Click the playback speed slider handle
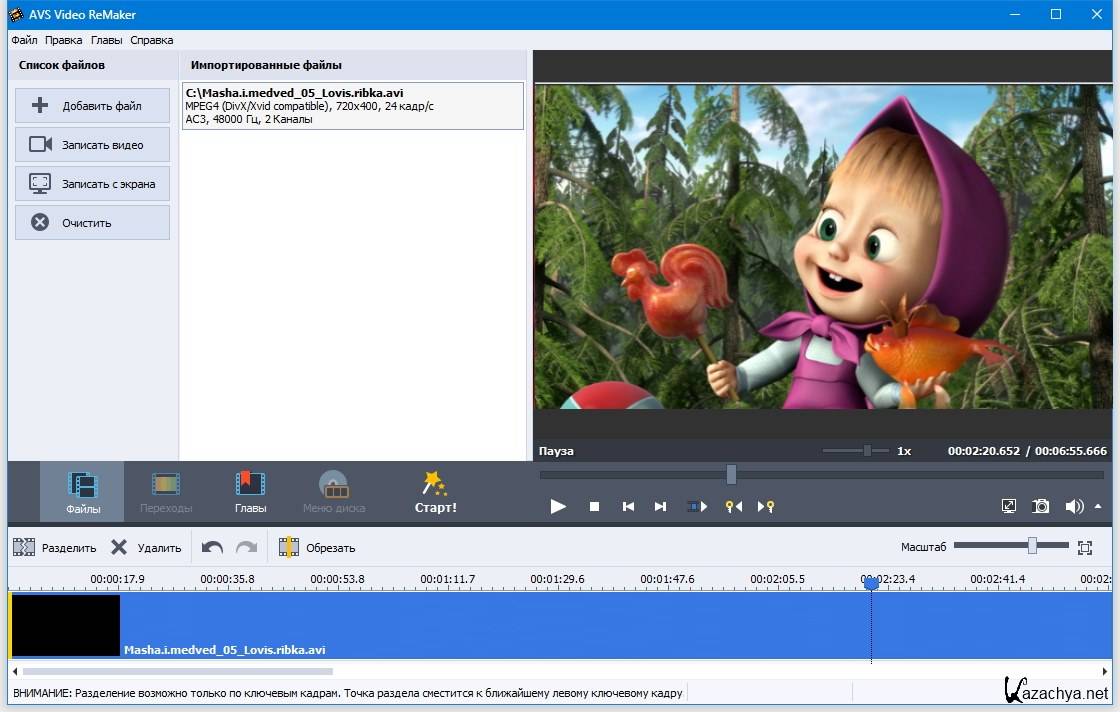Screen dimensions: 1120x712 (867, 451)
